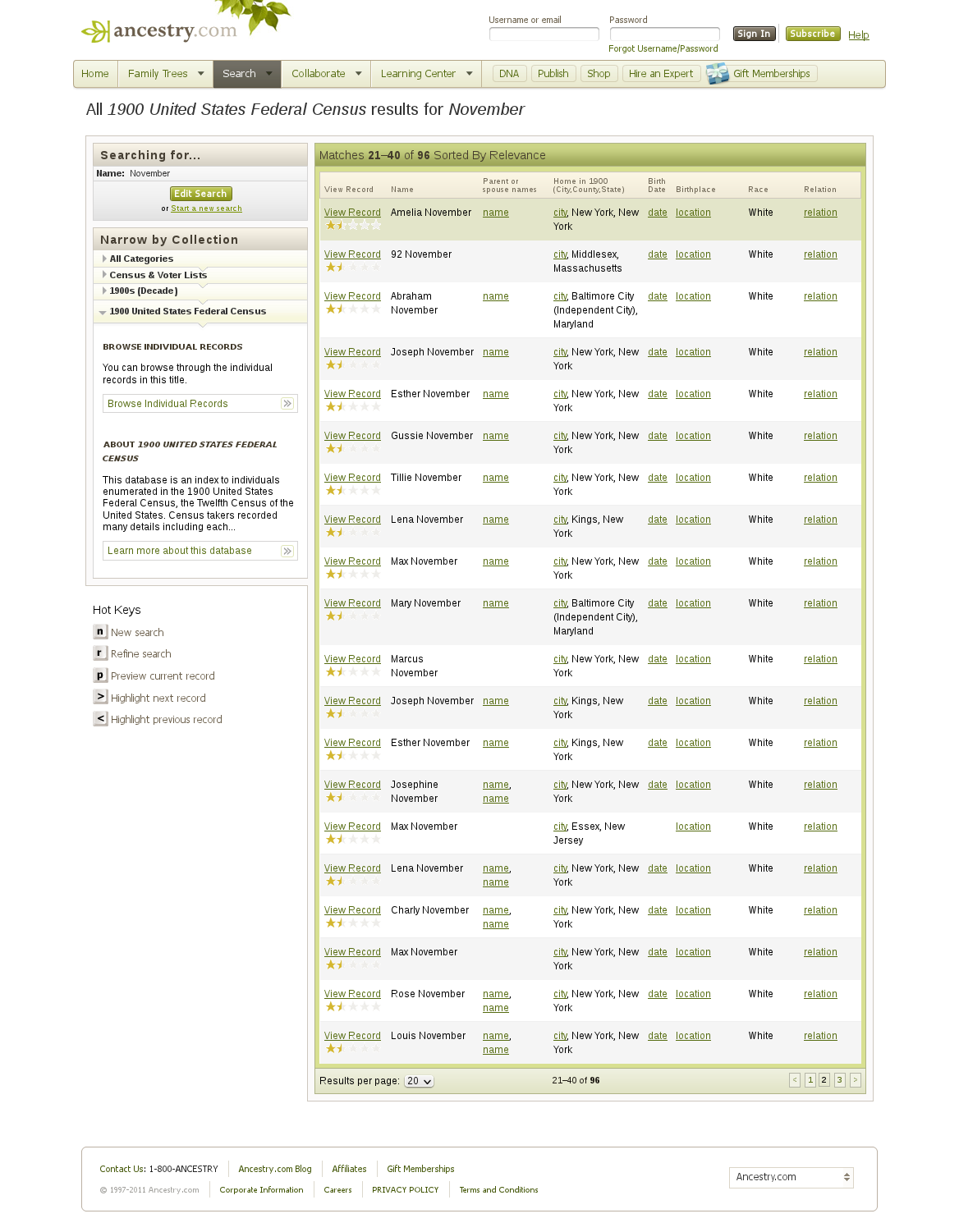
Task: Click the 'p' Preview current record key icon
Action: (x=100, y=676)
